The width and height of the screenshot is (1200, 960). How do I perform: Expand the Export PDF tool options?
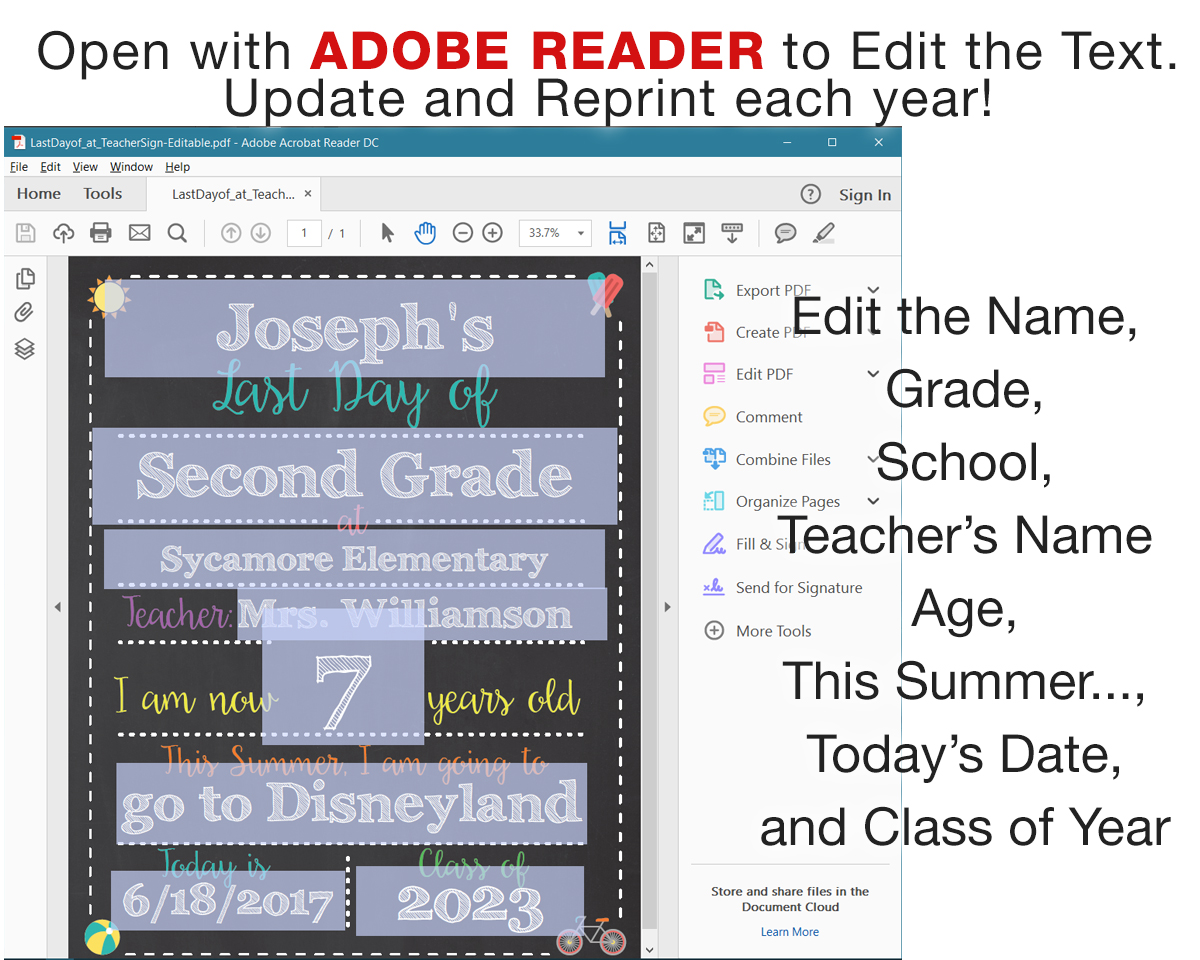coord(873,290)
